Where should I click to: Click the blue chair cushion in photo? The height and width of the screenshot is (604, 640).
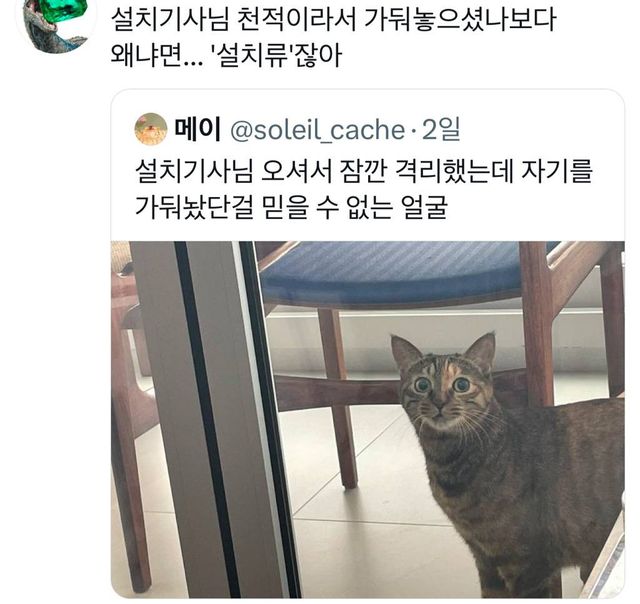pyautogui.click(x=388, y=269)
